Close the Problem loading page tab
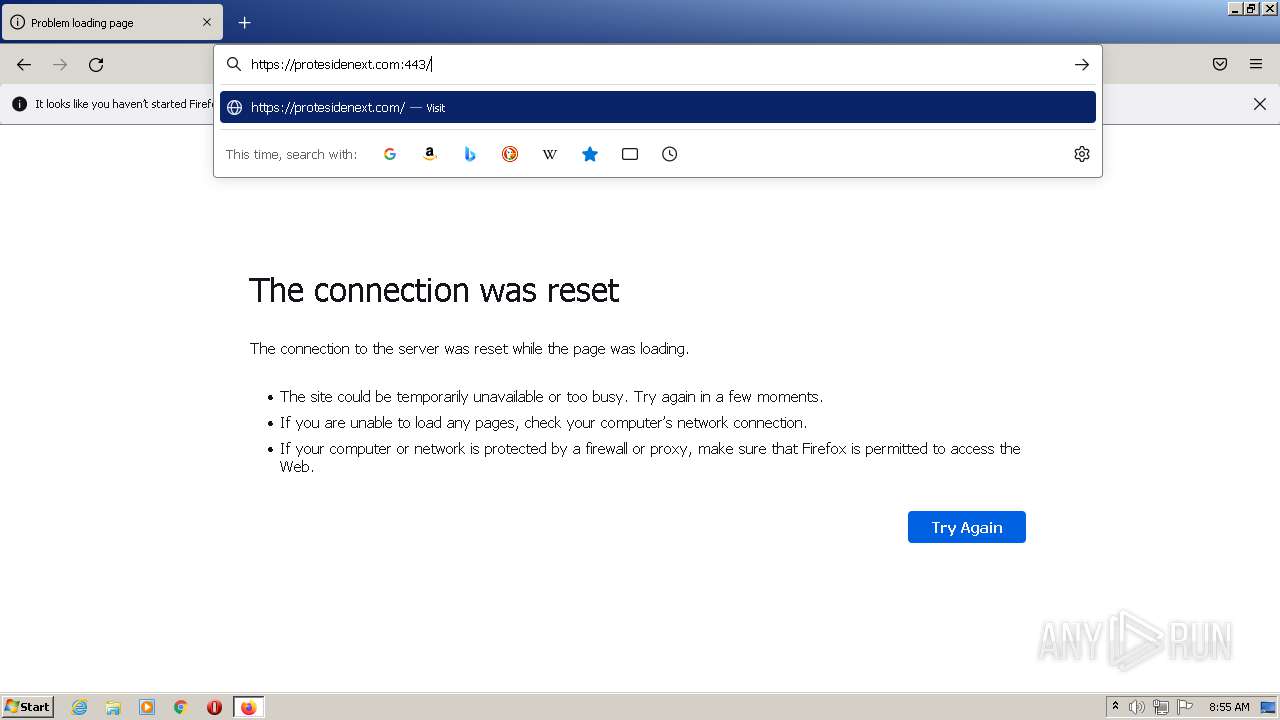The width and height of the screenshot is (1280, 720). click(207, 22)
